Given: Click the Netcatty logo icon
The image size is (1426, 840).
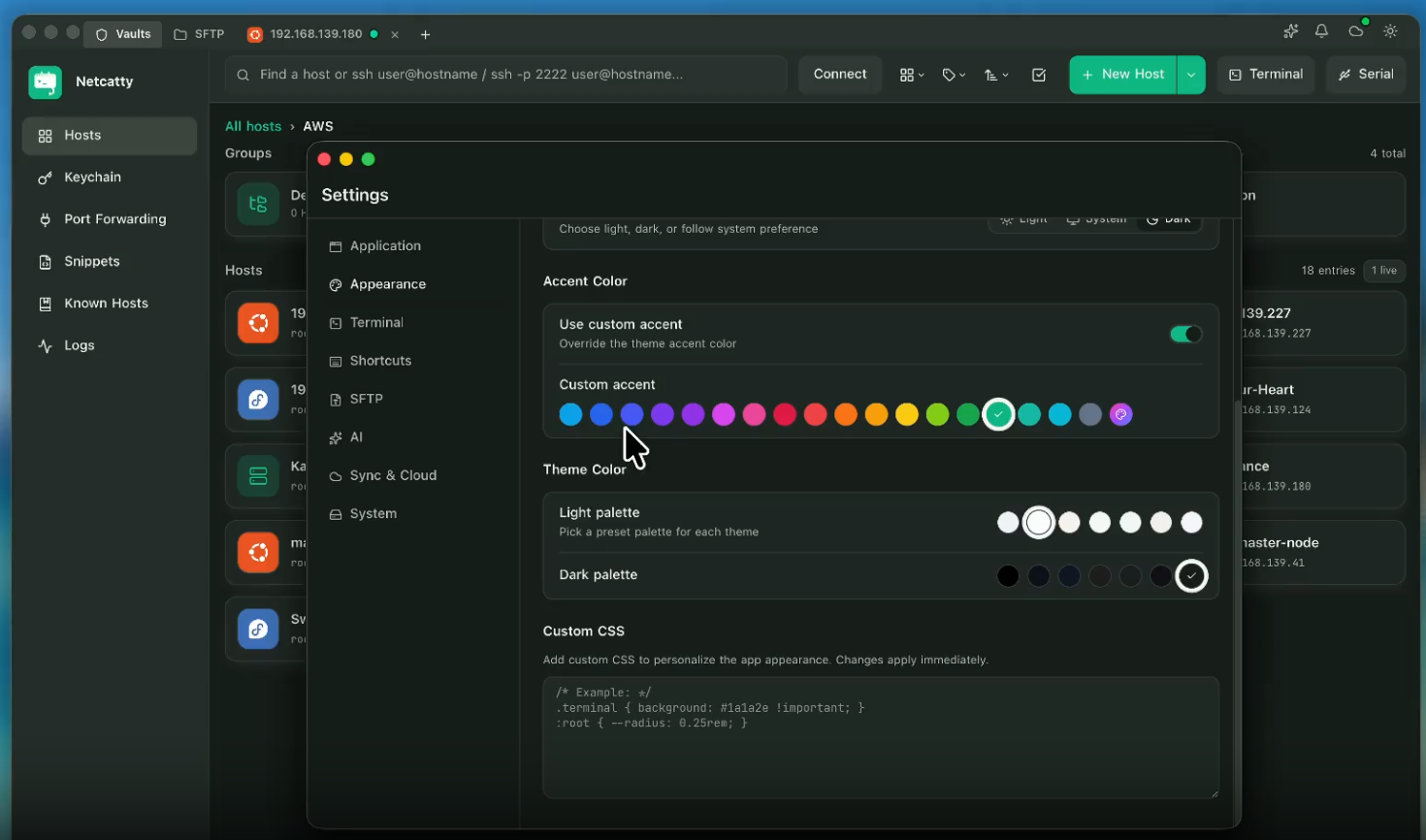Looking at the screenshot, I should point(46,81).
